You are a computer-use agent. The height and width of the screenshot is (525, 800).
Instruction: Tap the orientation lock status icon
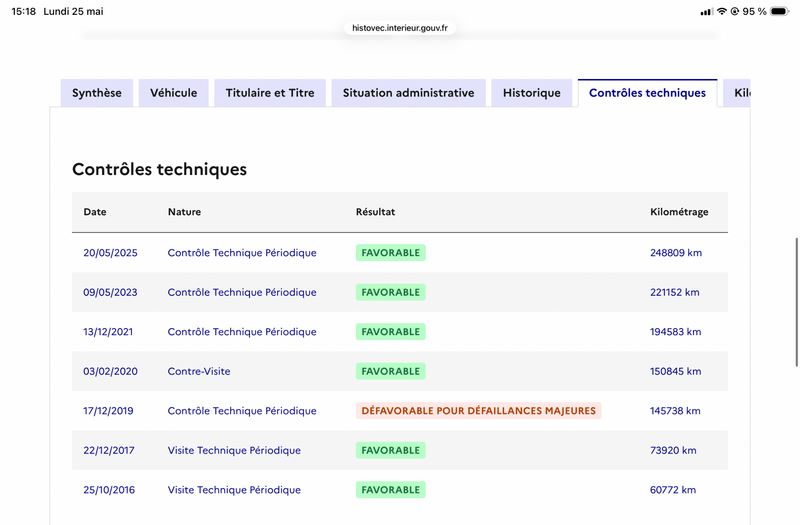click(x=735, y=11)
